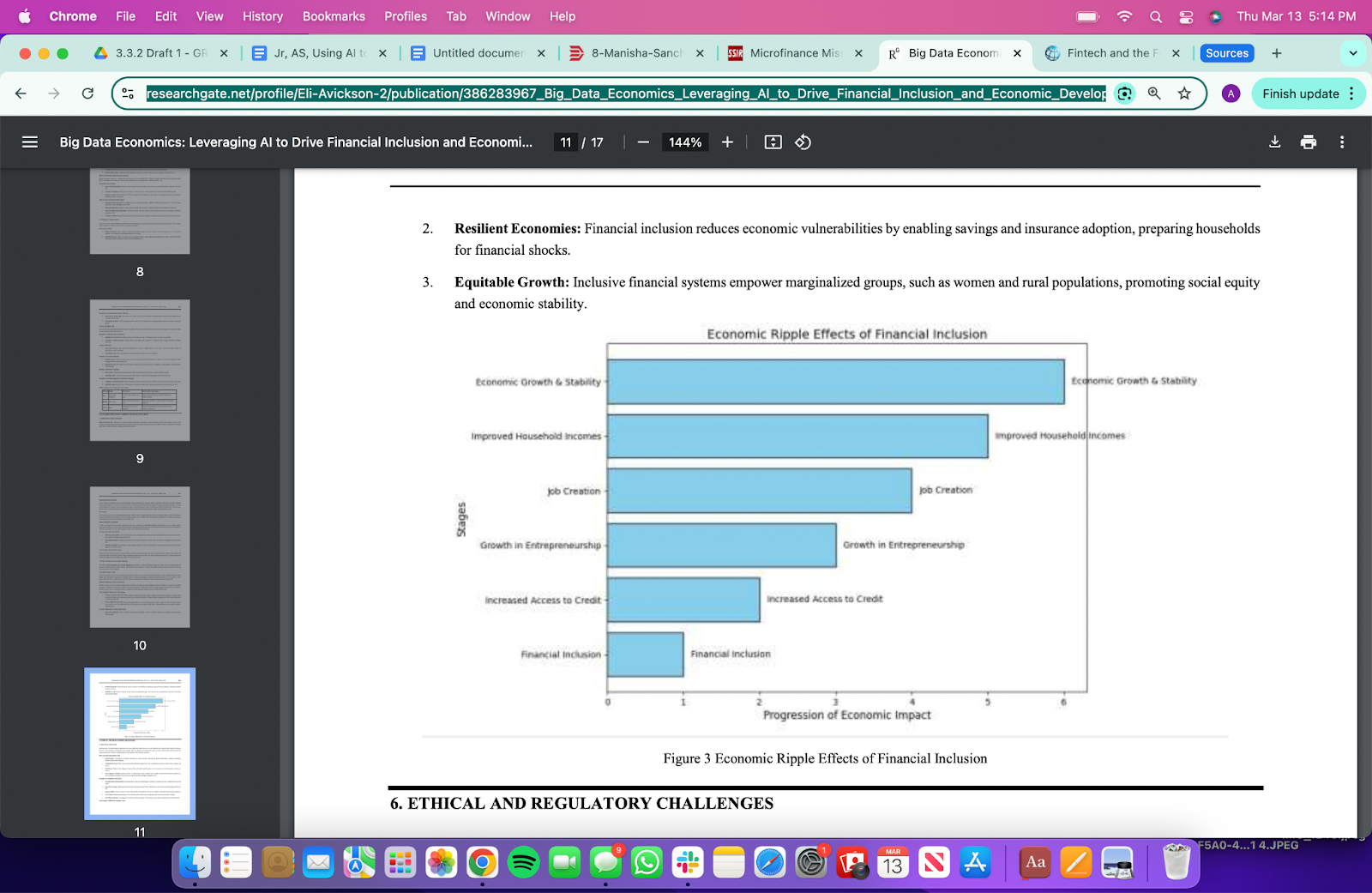Screen dimensions: 1372x893
Task: Click the PDF zoom out minus button
Action: pyautogui.click(x=643, y=142)
